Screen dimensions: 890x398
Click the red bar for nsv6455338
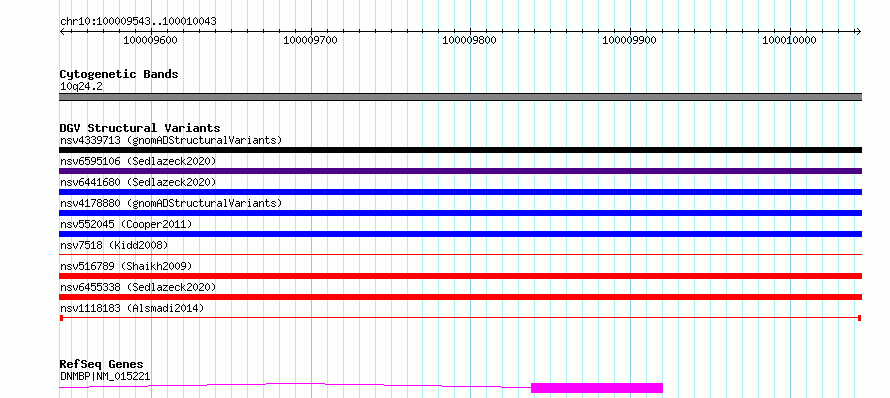[460, 297]
